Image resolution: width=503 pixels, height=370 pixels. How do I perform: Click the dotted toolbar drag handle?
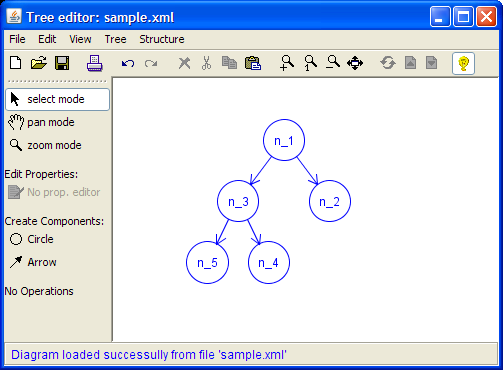(x=57, y=81)
